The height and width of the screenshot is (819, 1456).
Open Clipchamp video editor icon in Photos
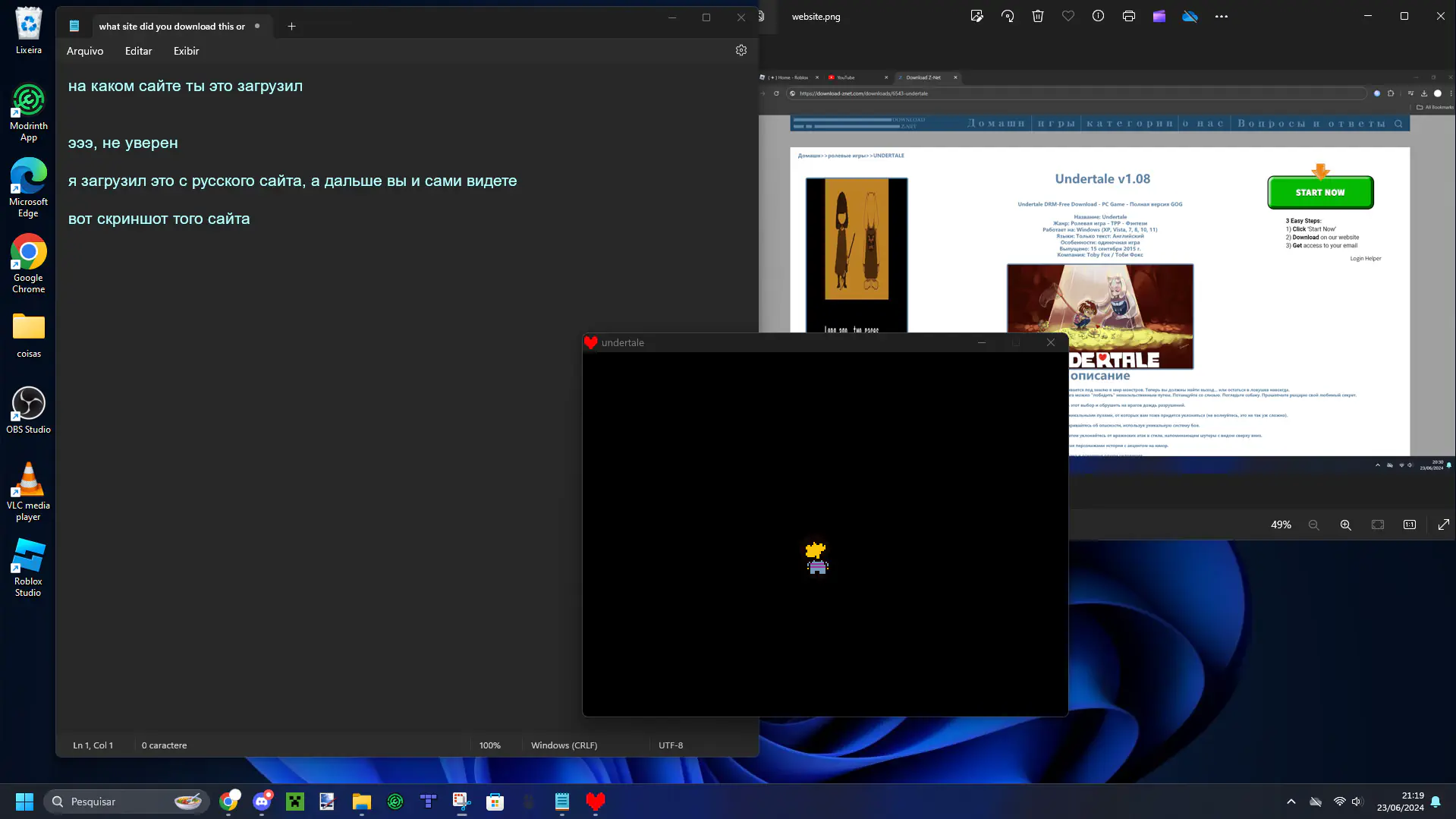(1159, 16)
